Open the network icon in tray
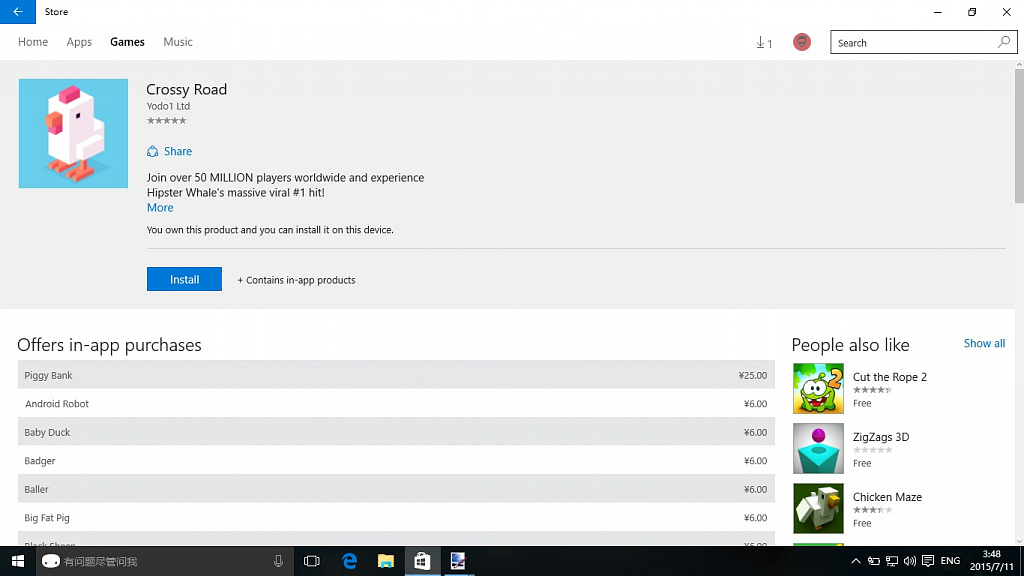The image size is (1024, 576). [891, 561]
